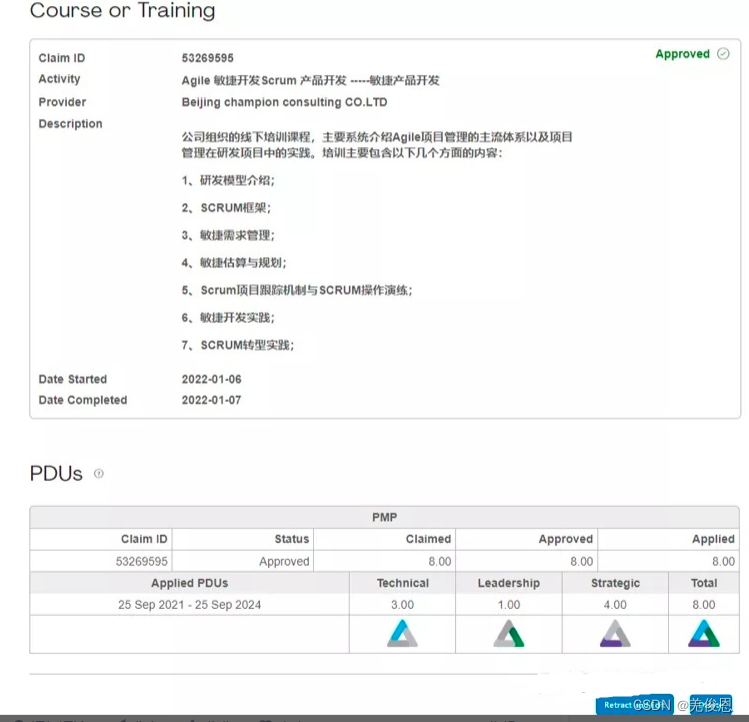The image size is (749, 722).
Task: Click the Strategic column header
Action: pos(615,583)
